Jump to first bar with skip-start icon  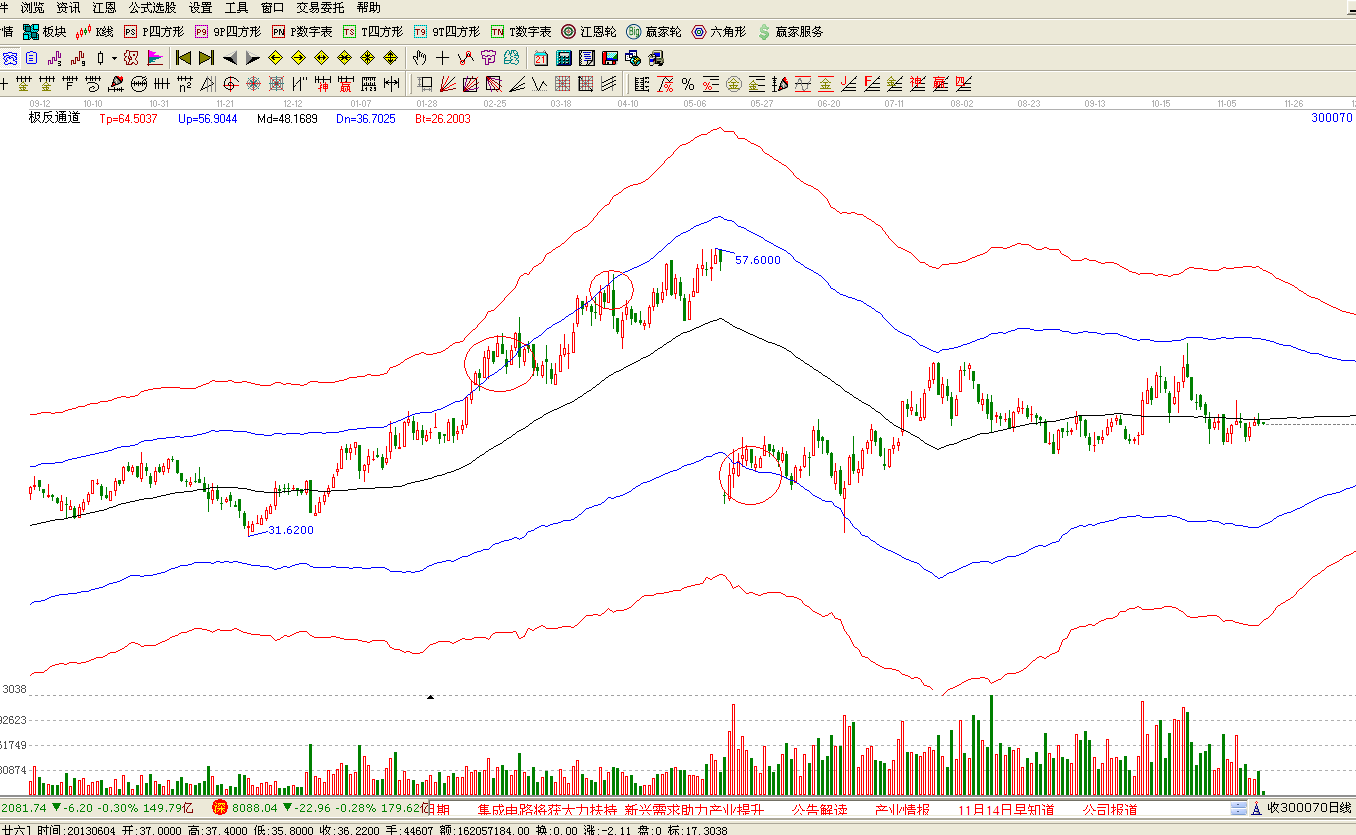click(x=183, y=58)
